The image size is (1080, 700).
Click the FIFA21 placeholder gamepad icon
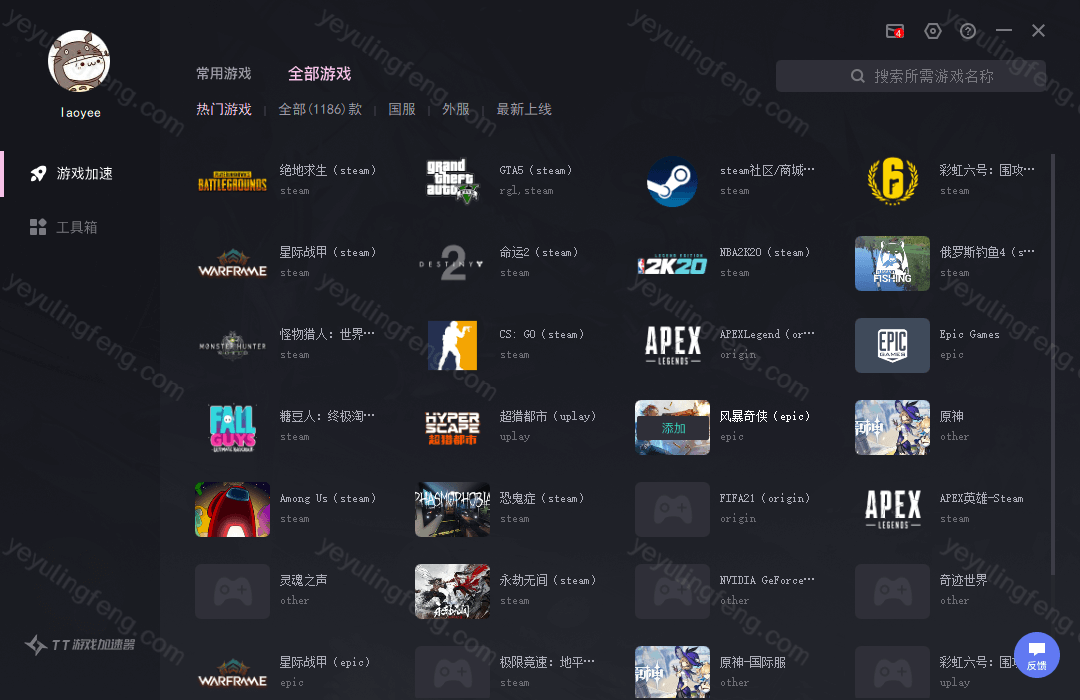tap(672, 509)
